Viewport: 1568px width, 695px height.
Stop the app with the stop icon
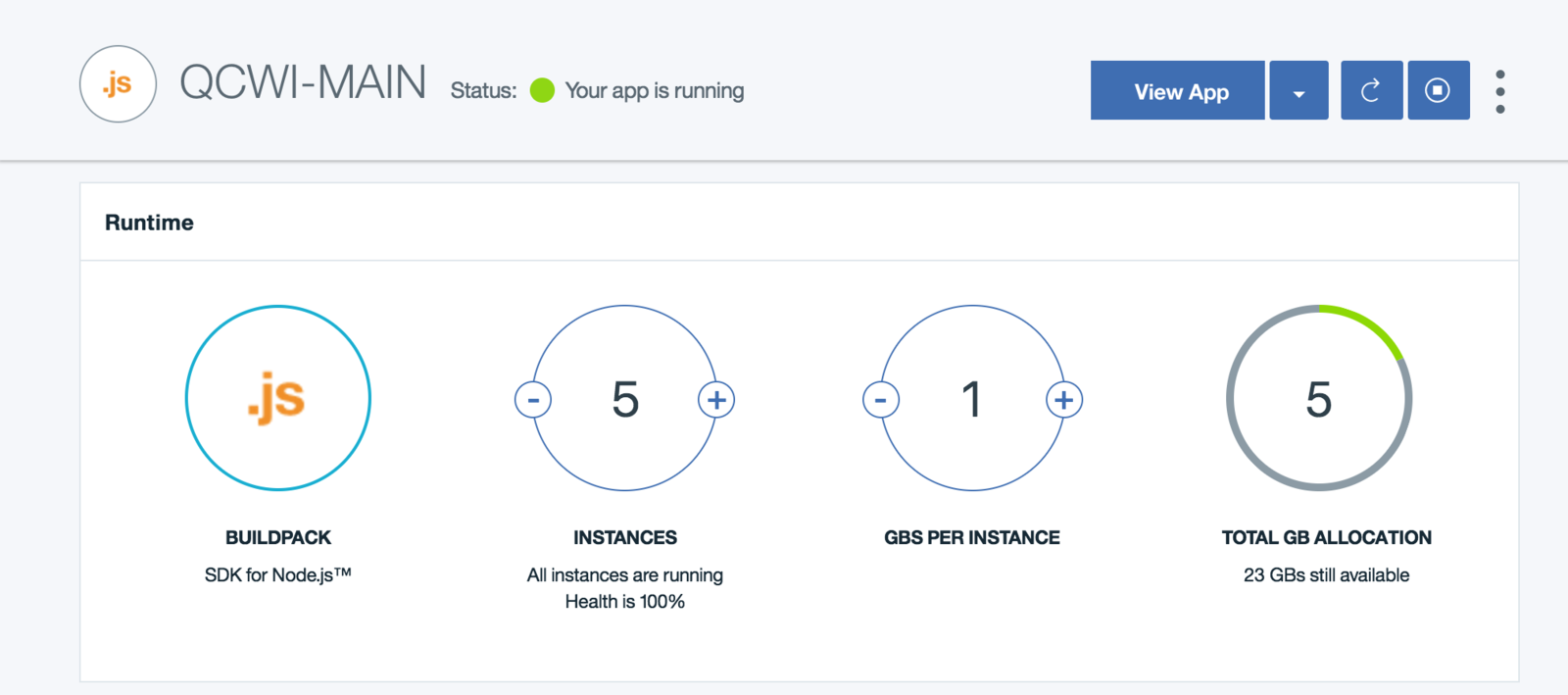1438,90
